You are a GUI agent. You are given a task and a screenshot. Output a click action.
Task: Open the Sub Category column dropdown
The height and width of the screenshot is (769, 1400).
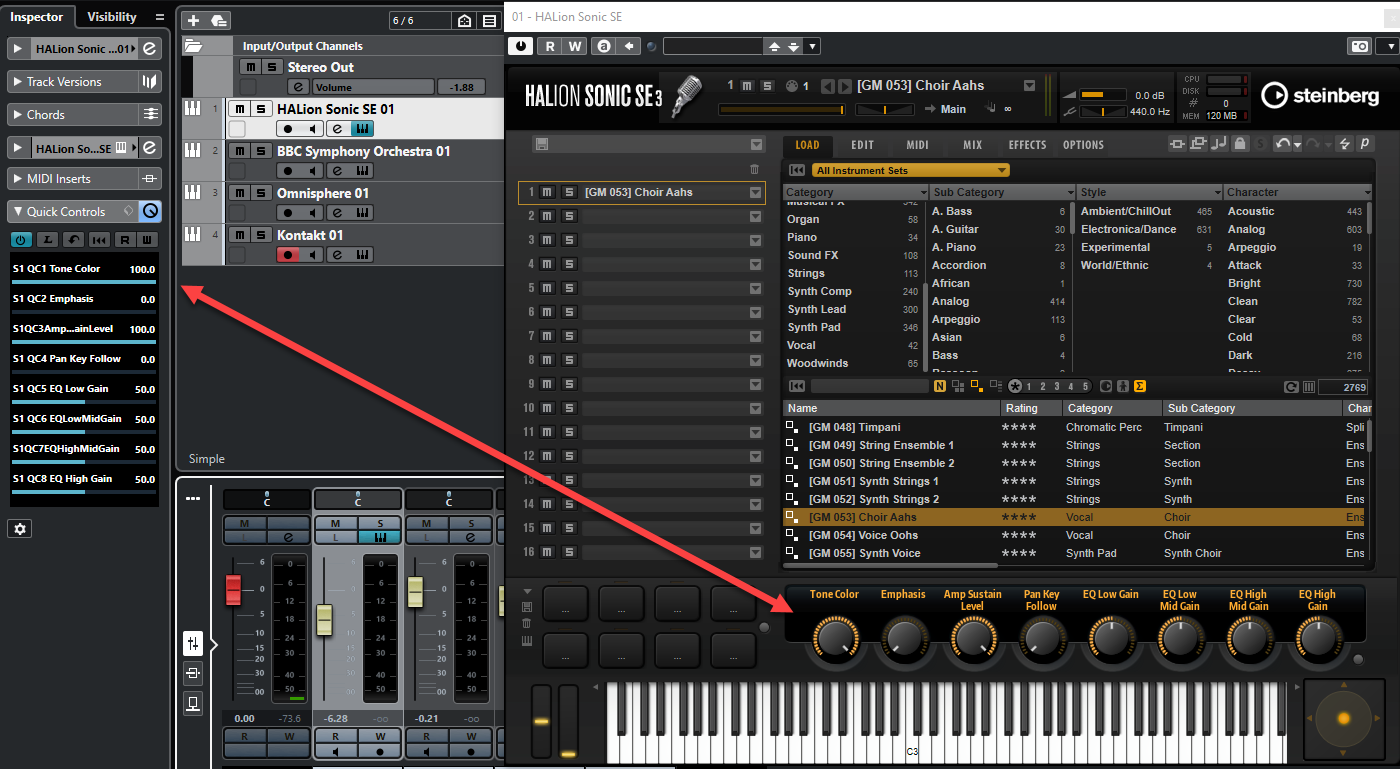(x=1069, y=192)
